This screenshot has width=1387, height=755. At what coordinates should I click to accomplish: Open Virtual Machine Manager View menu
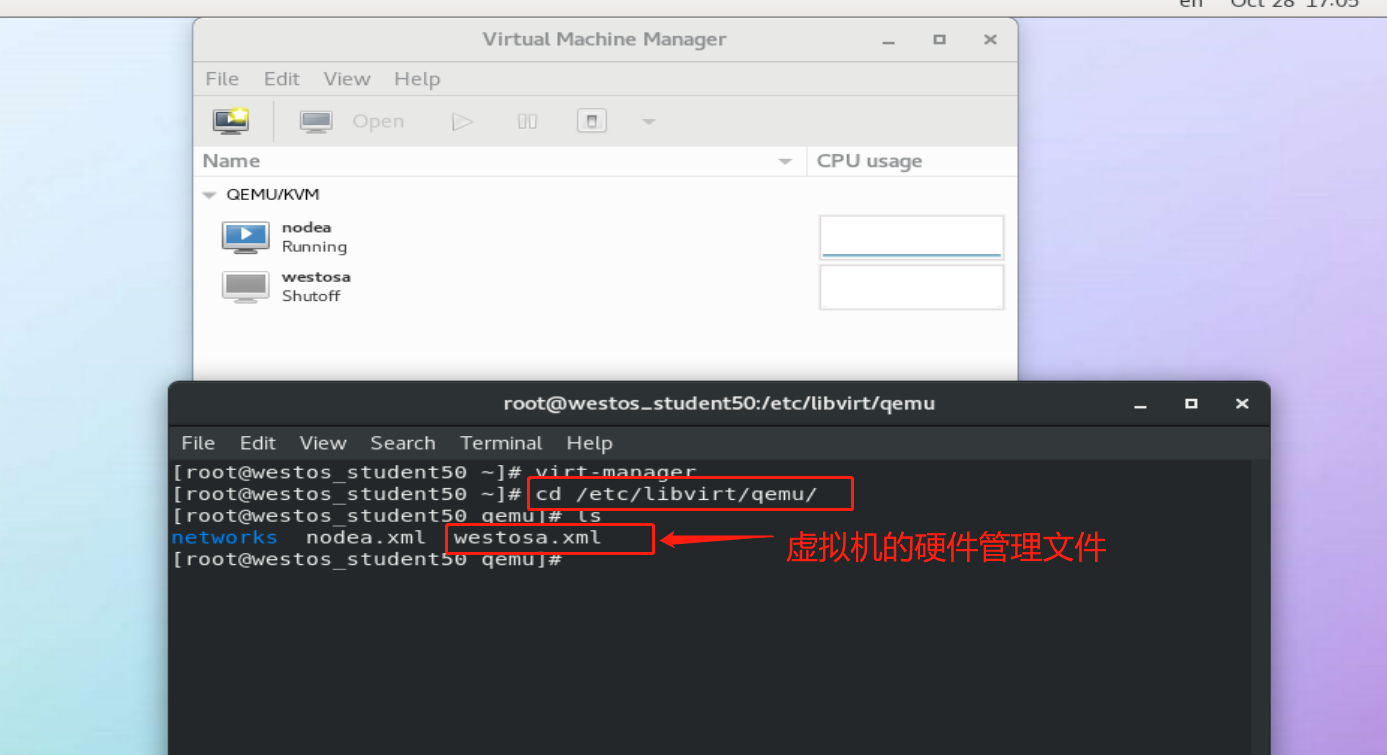(x=347, y=79)
